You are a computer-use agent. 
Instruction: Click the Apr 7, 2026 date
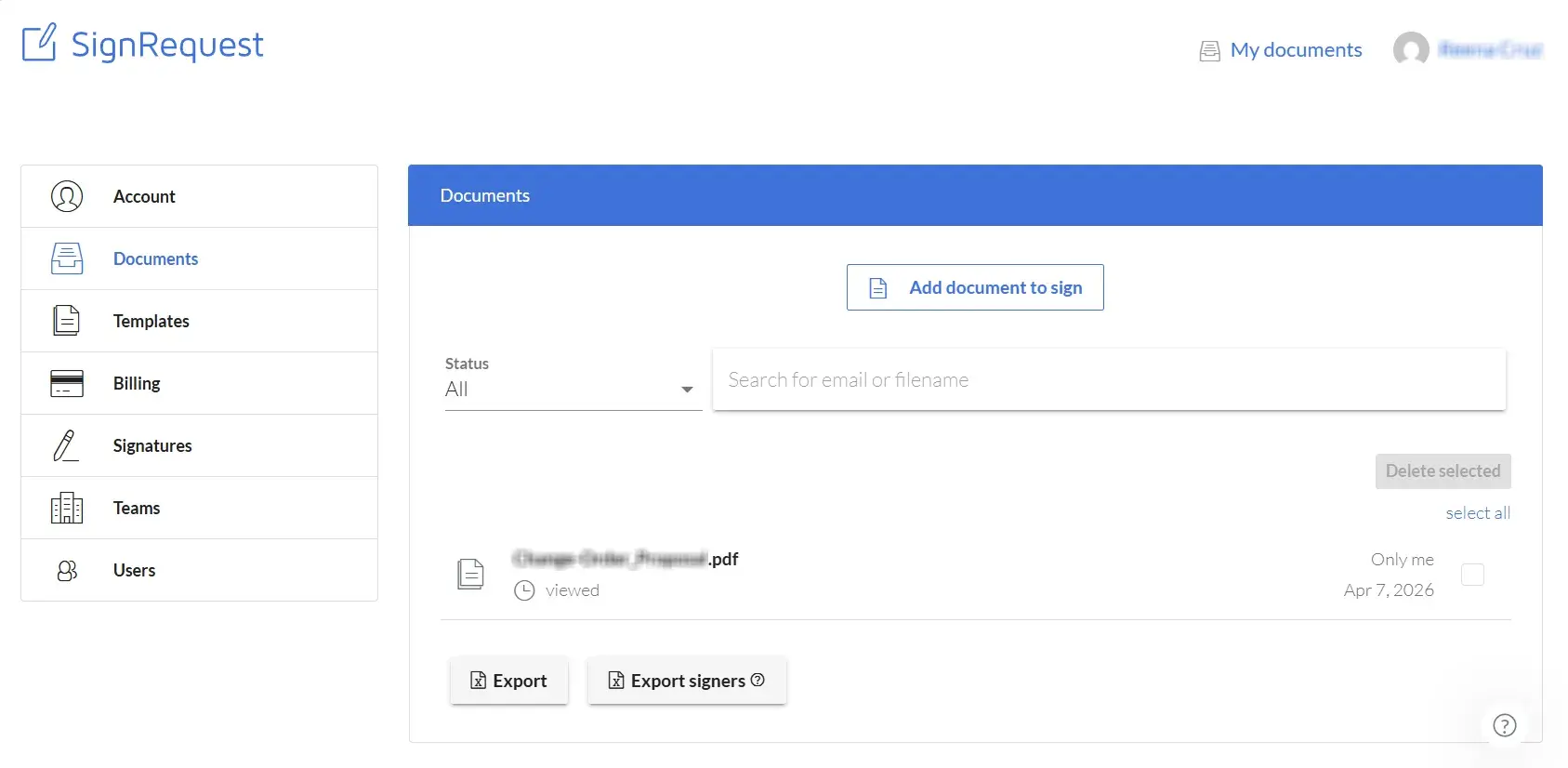tap(1389, 590)
